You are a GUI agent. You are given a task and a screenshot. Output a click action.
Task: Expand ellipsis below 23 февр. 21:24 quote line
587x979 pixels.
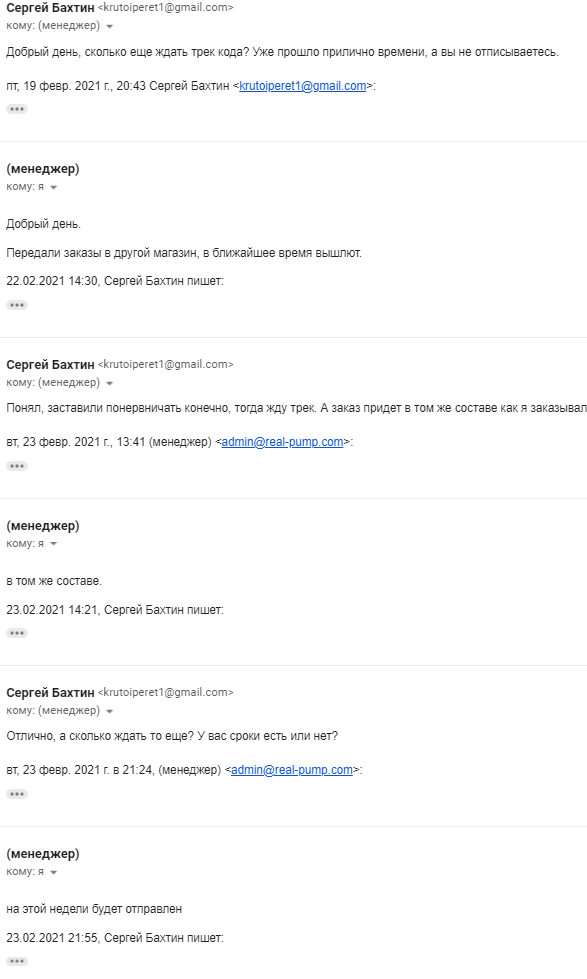pos(17,794)
